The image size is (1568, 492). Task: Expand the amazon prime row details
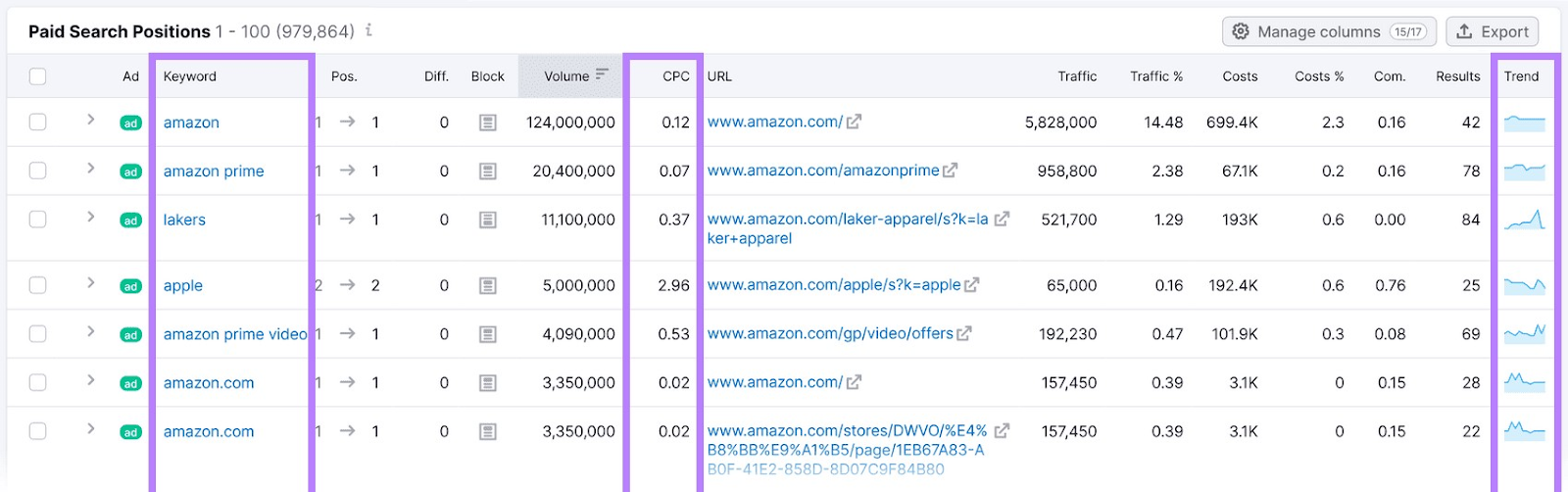click(90, 169)
